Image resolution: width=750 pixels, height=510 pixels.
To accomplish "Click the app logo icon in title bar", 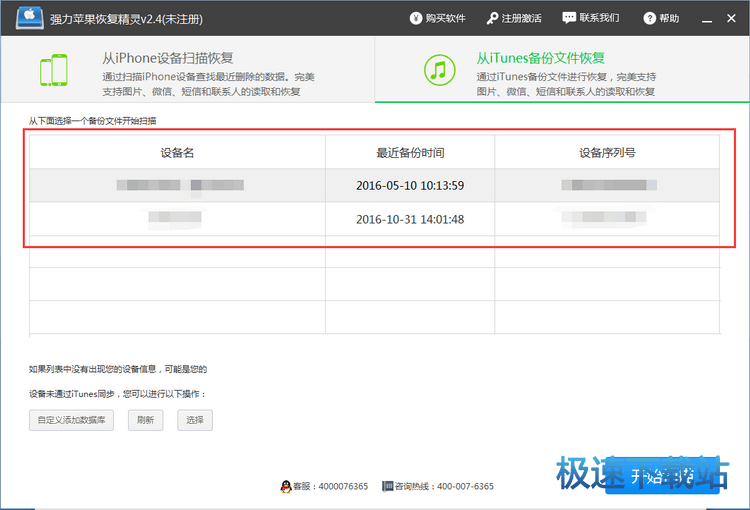I will pos(30,19).
